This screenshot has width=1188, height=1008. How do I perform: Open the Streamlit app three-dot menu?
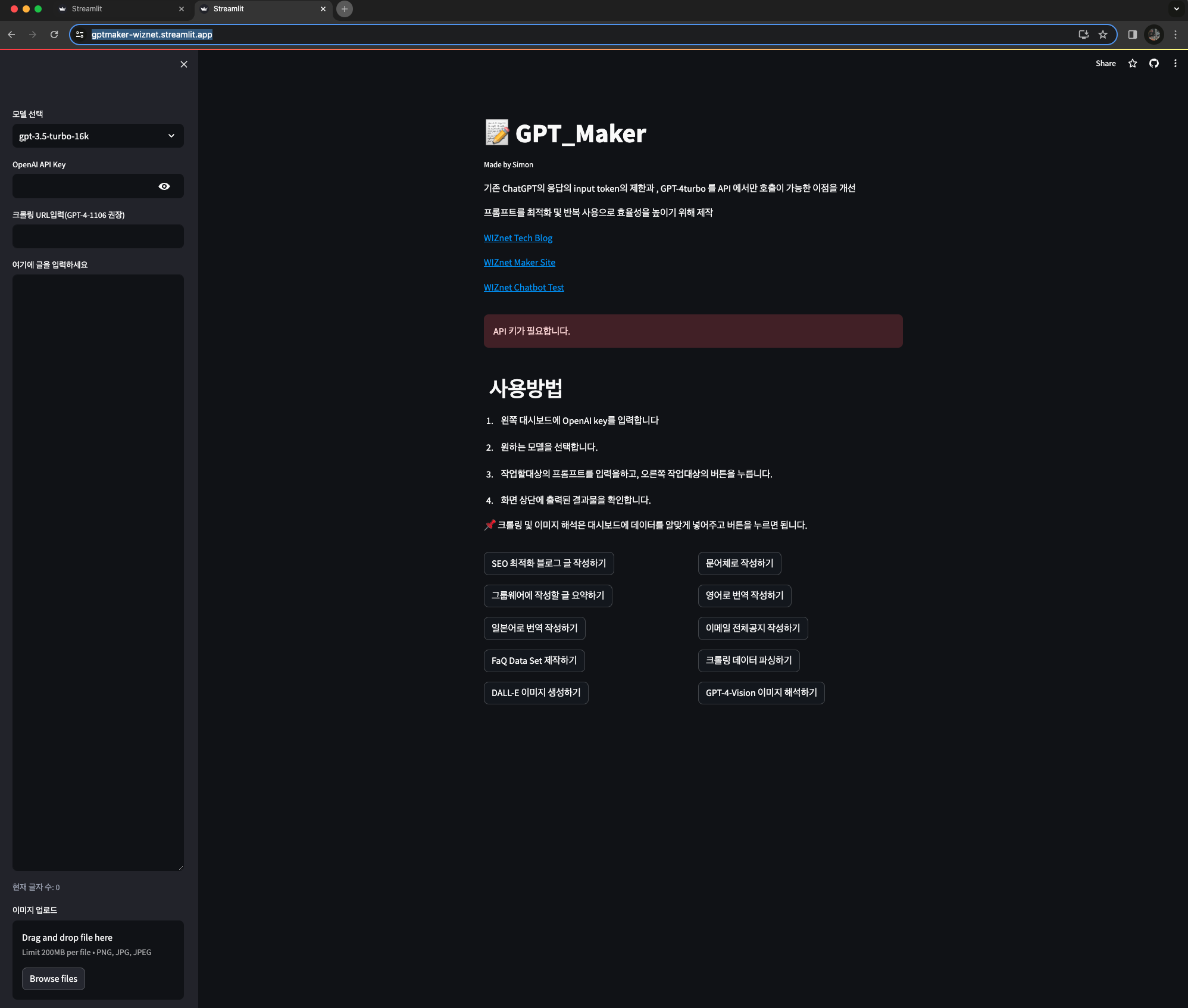point(1176,64)
